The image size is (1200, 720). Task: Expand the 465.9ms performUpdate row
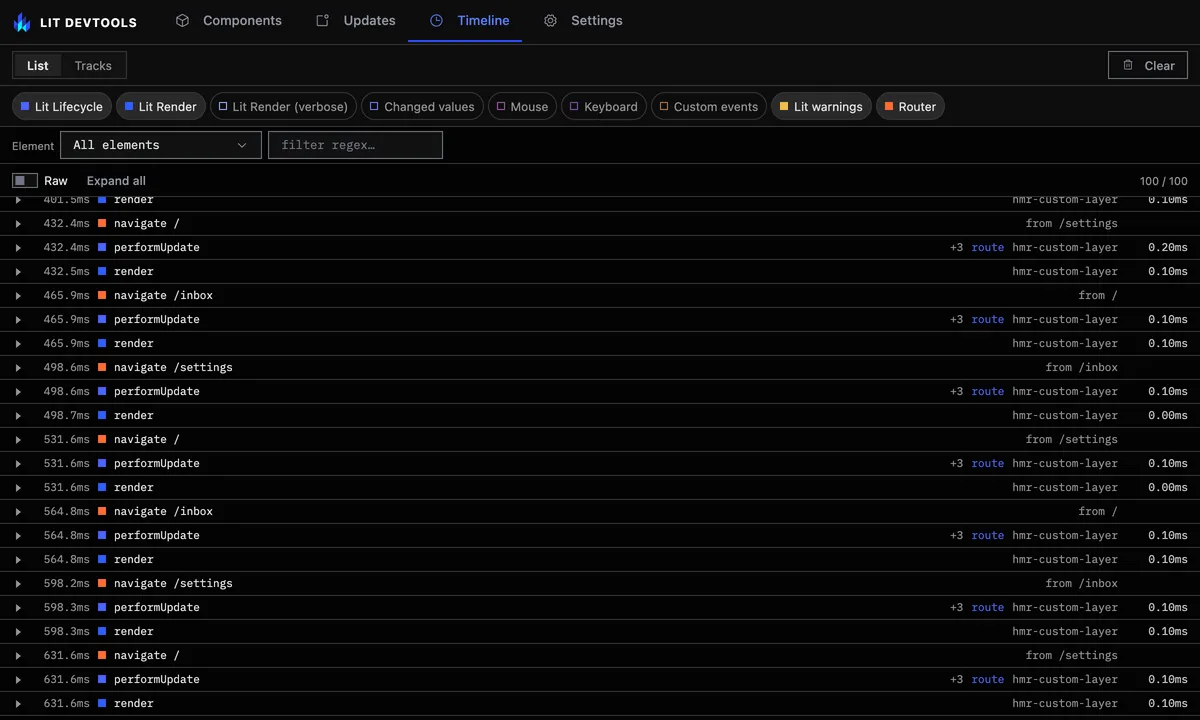coord(18,320)
